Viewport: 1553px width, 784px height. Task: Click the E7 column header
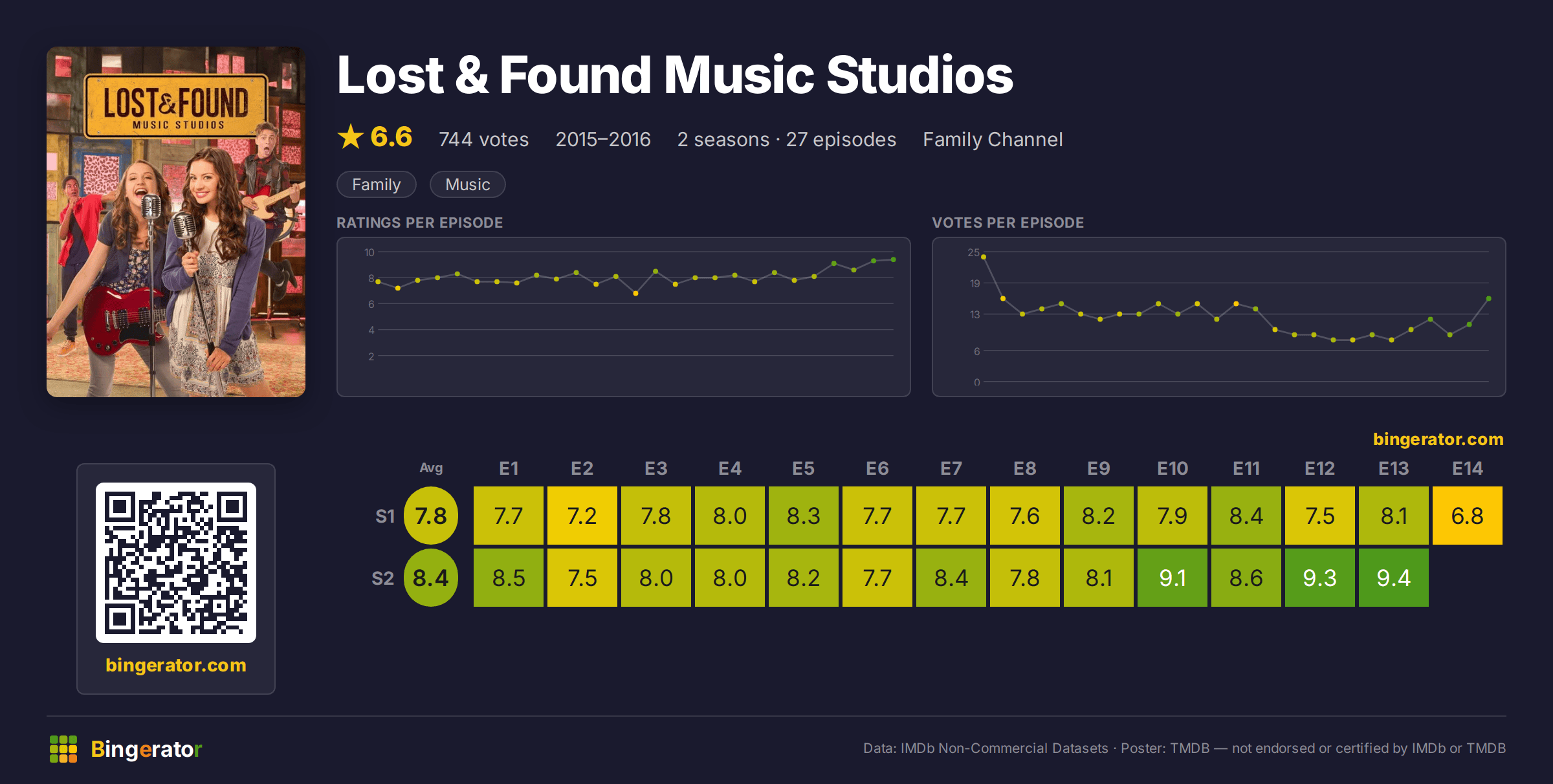(951, 468)
